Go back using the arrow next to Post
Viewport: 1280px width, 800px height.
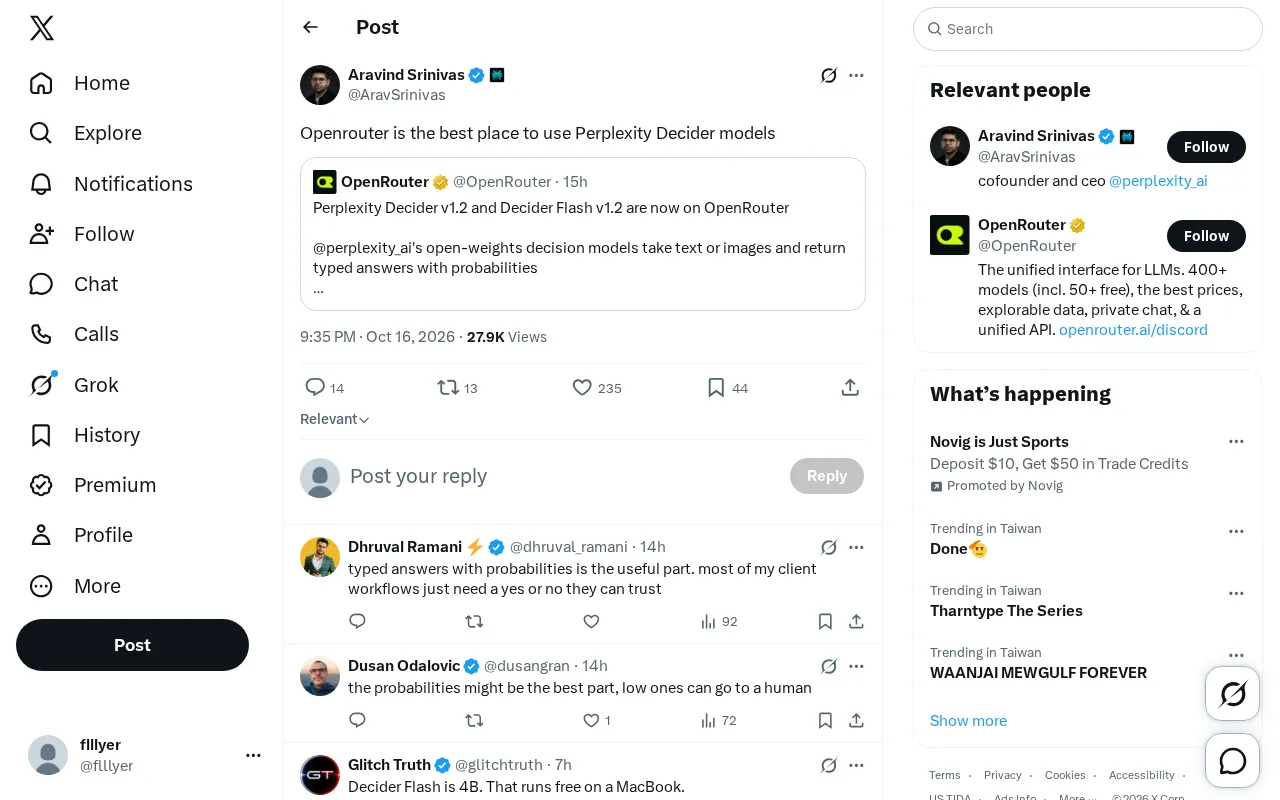310,27
